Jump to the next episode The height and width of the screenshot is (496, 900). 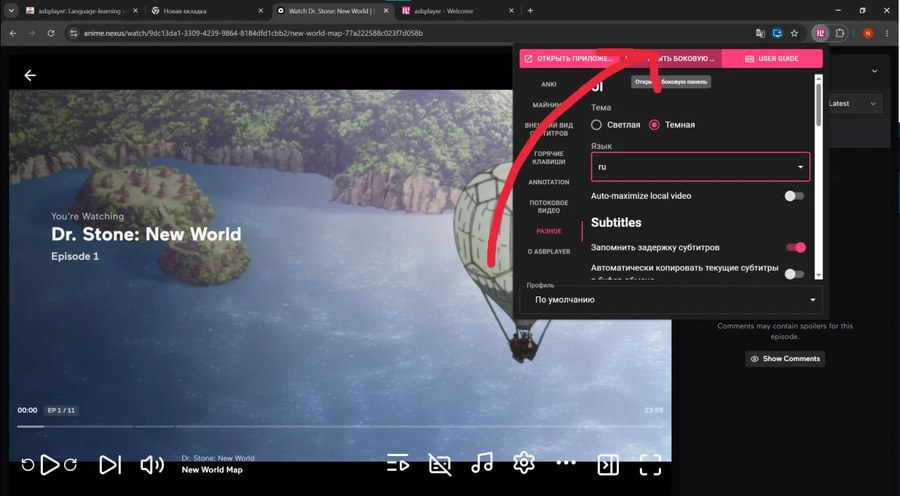pyautogui.click(x=110, y=464)
